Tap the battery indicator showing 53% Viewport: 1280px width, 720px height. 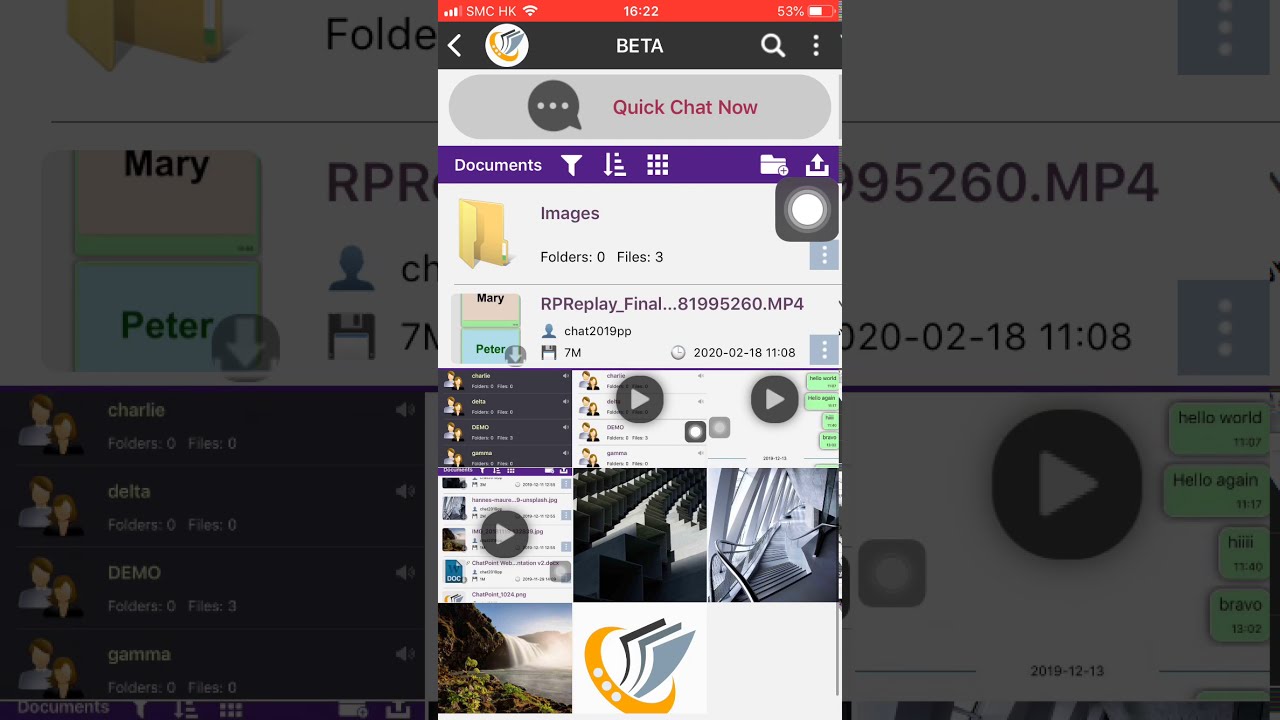pyautogui.click(x=805, y=11)
